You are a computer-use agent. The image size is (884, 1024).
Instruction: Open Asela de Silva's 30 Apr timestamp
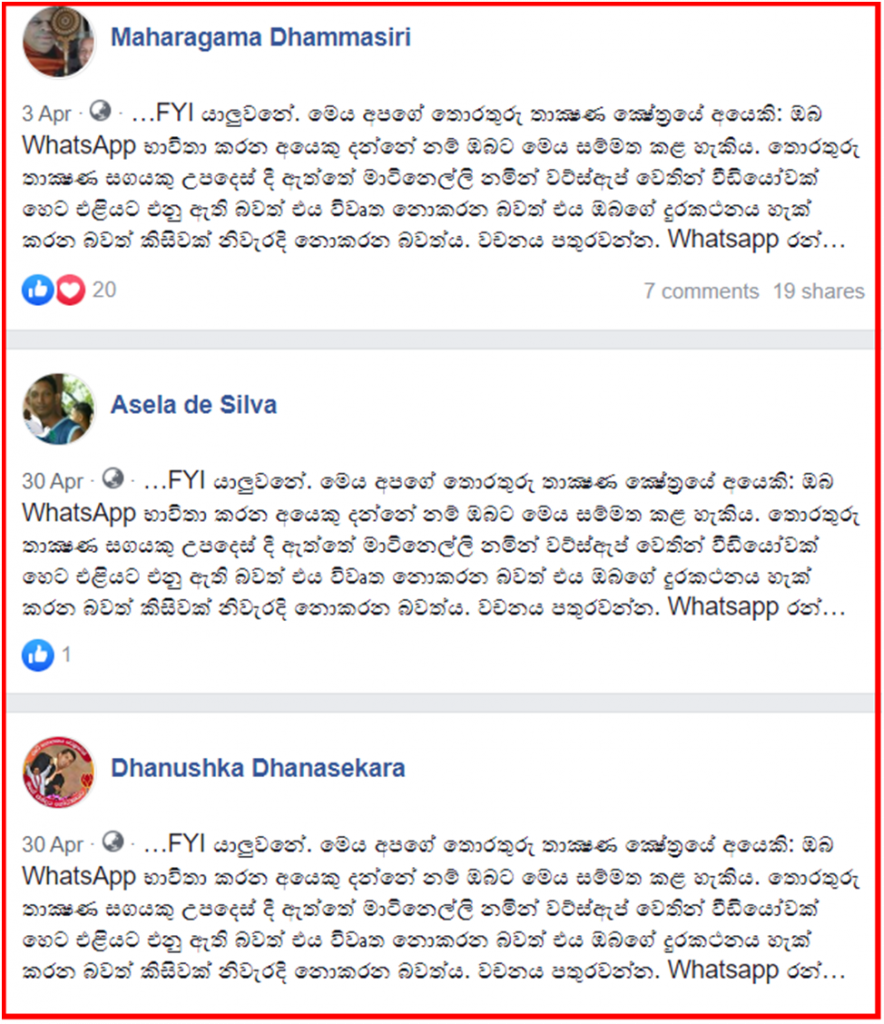tap(52, 481)
